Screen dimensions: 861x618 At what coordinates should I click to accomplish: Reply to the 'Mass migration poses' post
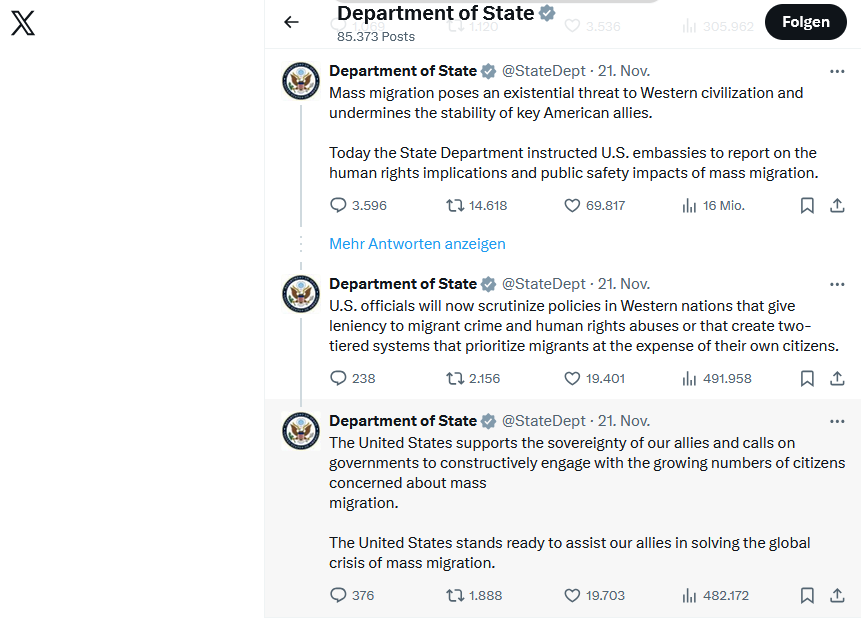[338, 206]
